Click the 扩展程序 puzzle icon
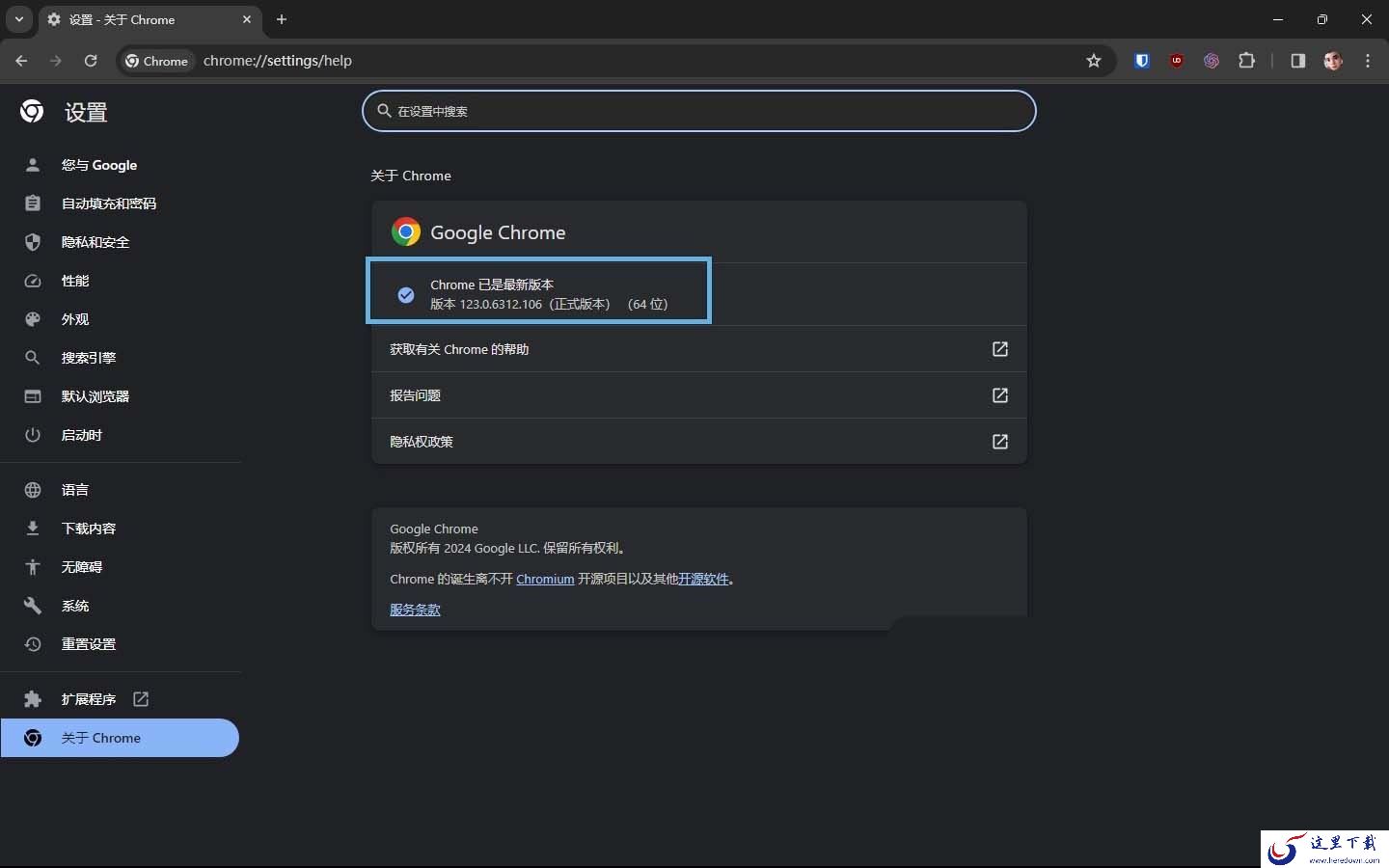This screenshot has height=868, width=1389. (33, 699)
